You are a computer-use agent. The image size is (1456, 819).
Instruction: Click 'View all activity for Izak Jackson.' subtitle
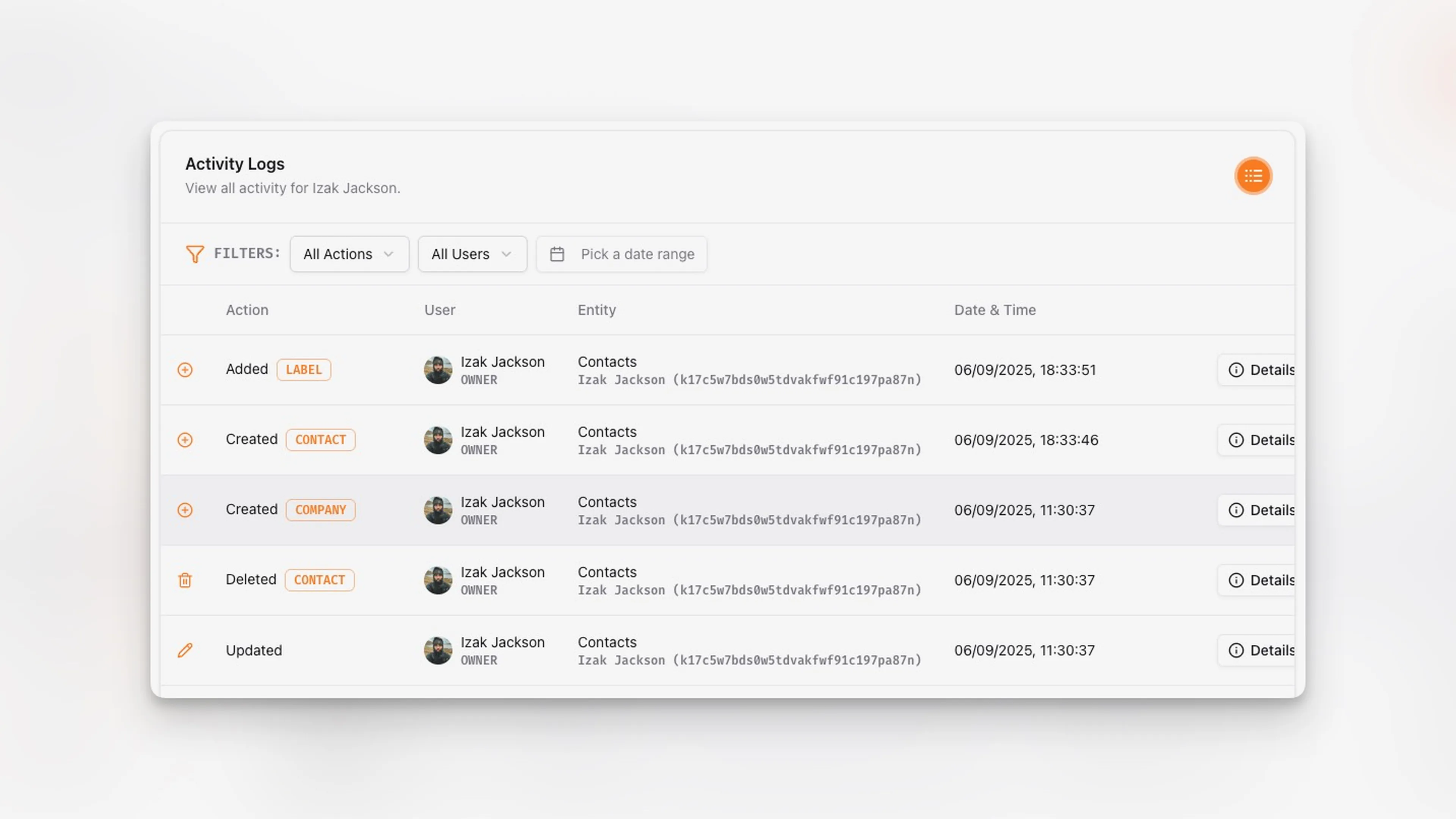293,188
